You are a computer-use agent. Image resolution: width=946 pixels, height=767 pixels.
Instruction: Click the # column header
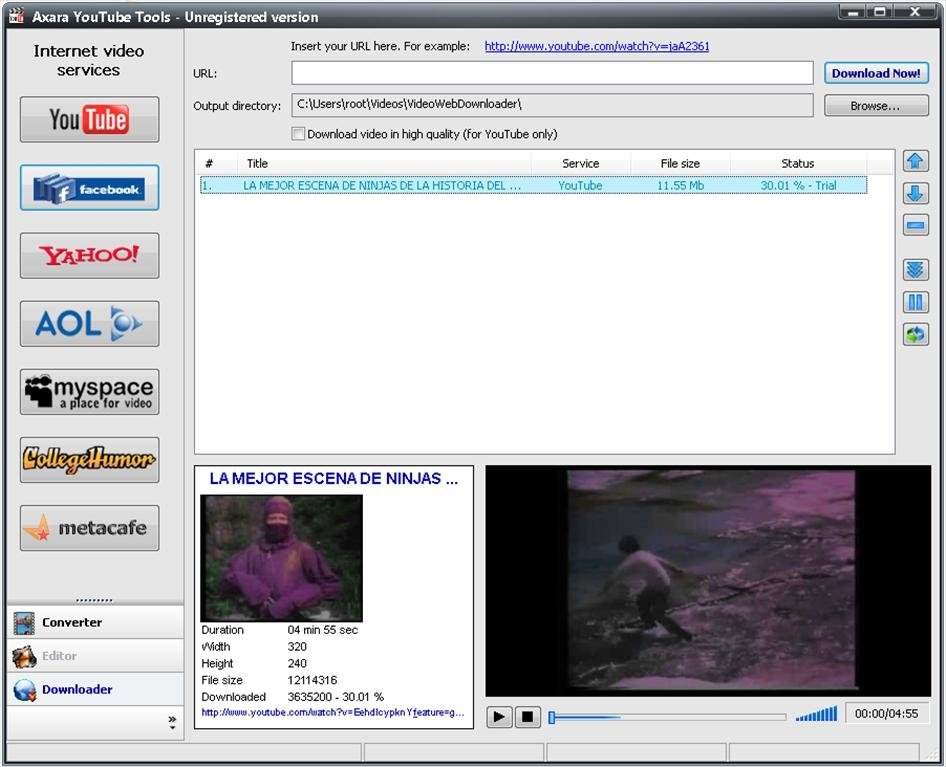coord(216,164)
